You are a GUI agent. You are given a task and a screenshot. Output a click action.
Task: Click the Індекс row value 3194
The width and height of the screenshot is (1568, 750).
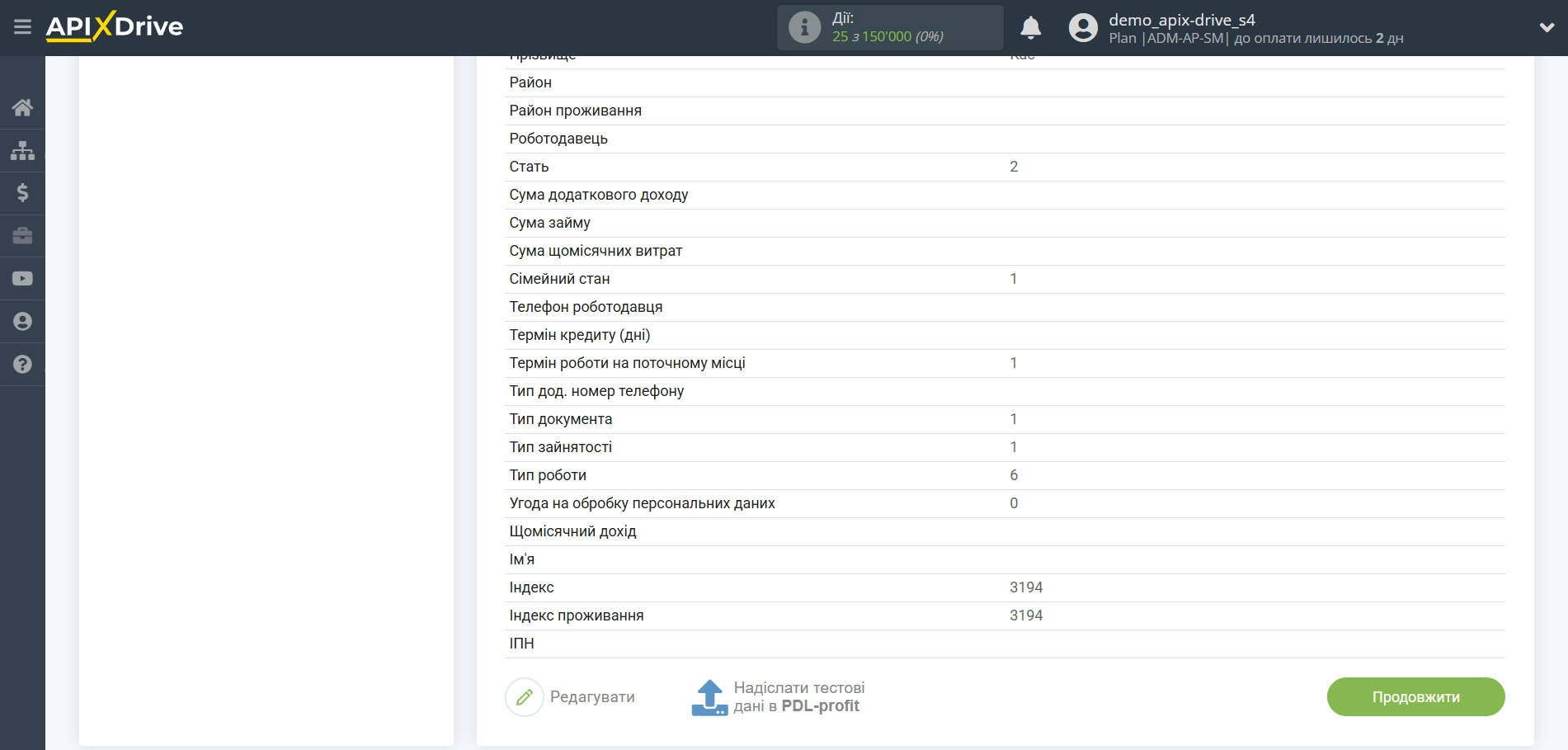click(1026, 587)
